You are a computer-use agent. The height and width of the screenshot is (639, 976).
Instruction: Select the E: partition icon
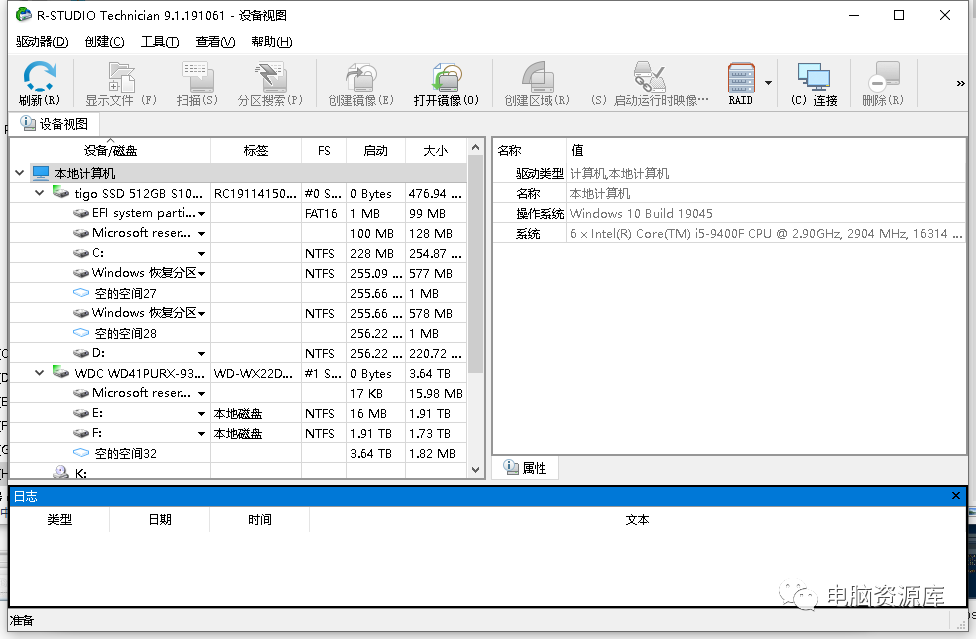[x=81, y=413]
